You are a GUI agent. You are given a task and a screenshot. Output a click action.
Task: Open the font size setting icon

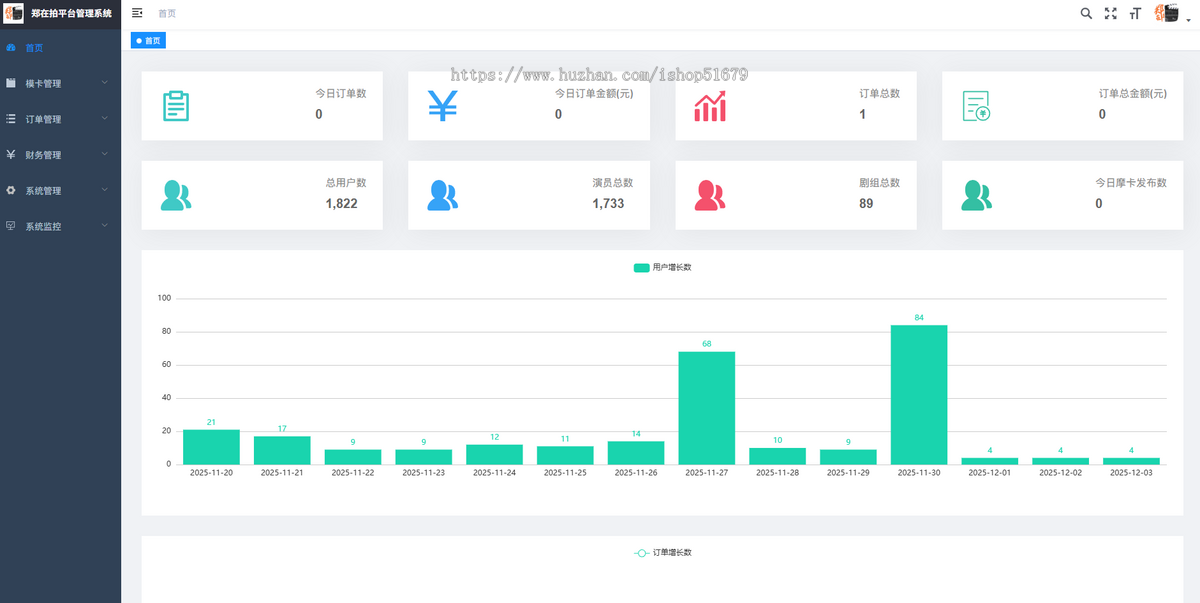[1135, 13]
